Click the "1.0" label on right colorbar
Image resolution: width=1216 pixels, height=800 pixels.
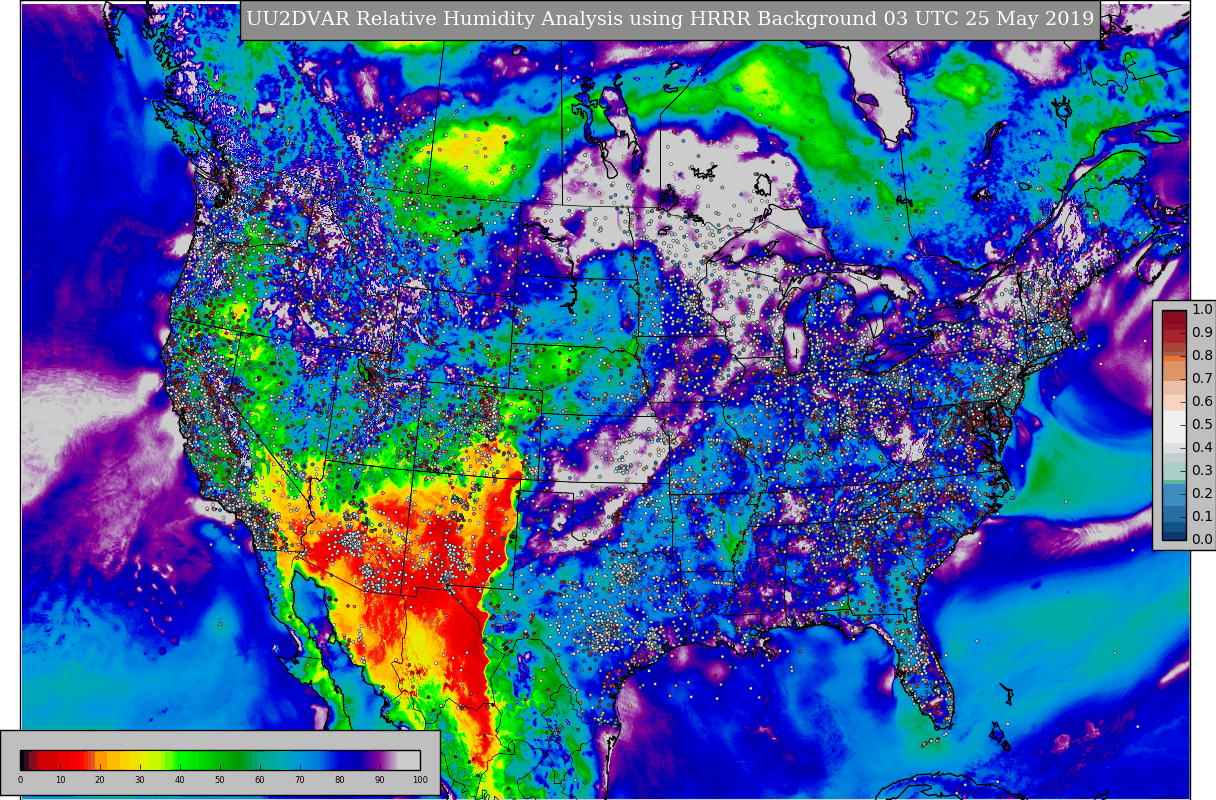click(x=1202, y=309)
